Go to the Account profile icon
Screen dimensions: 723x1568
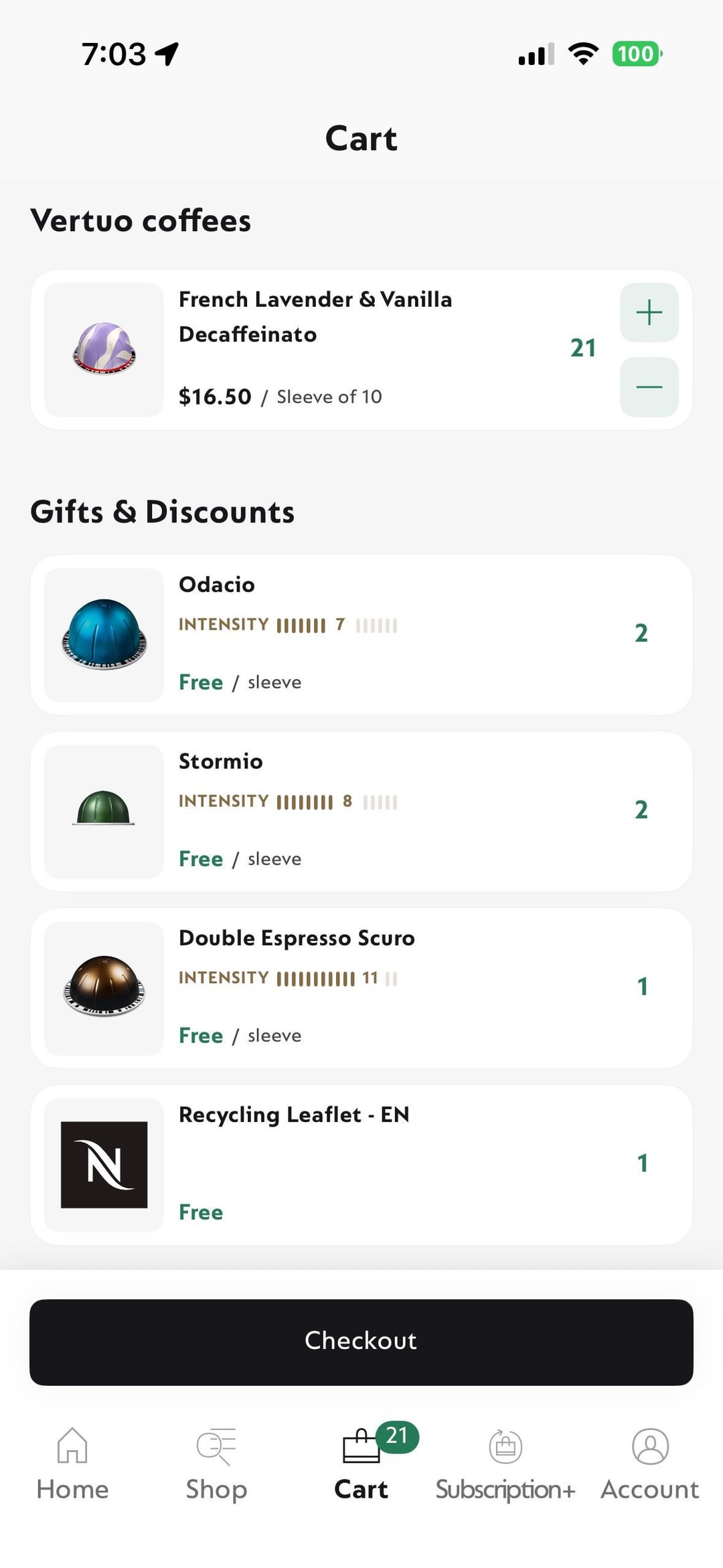tap(650, 1446)
